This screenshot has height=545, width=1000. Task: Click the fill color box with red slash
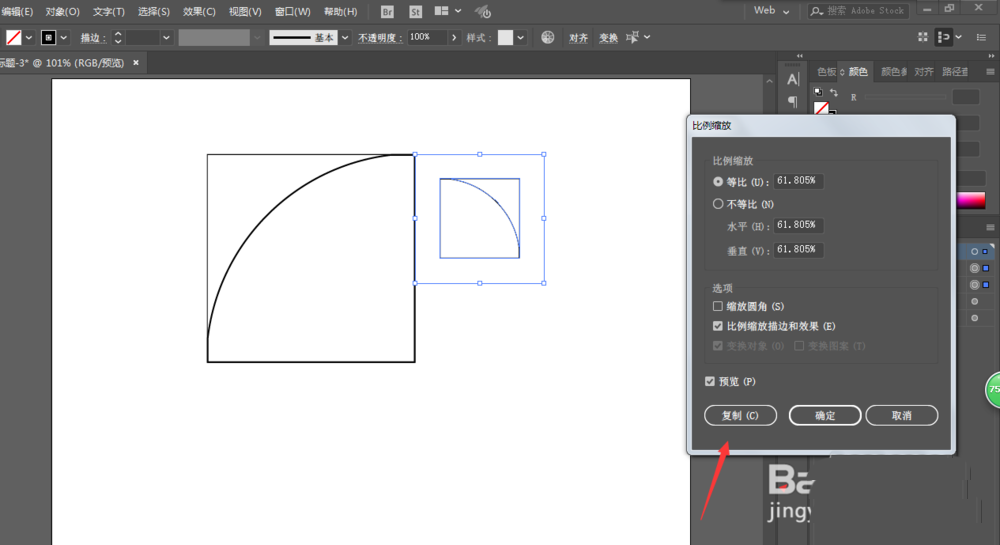13,38
